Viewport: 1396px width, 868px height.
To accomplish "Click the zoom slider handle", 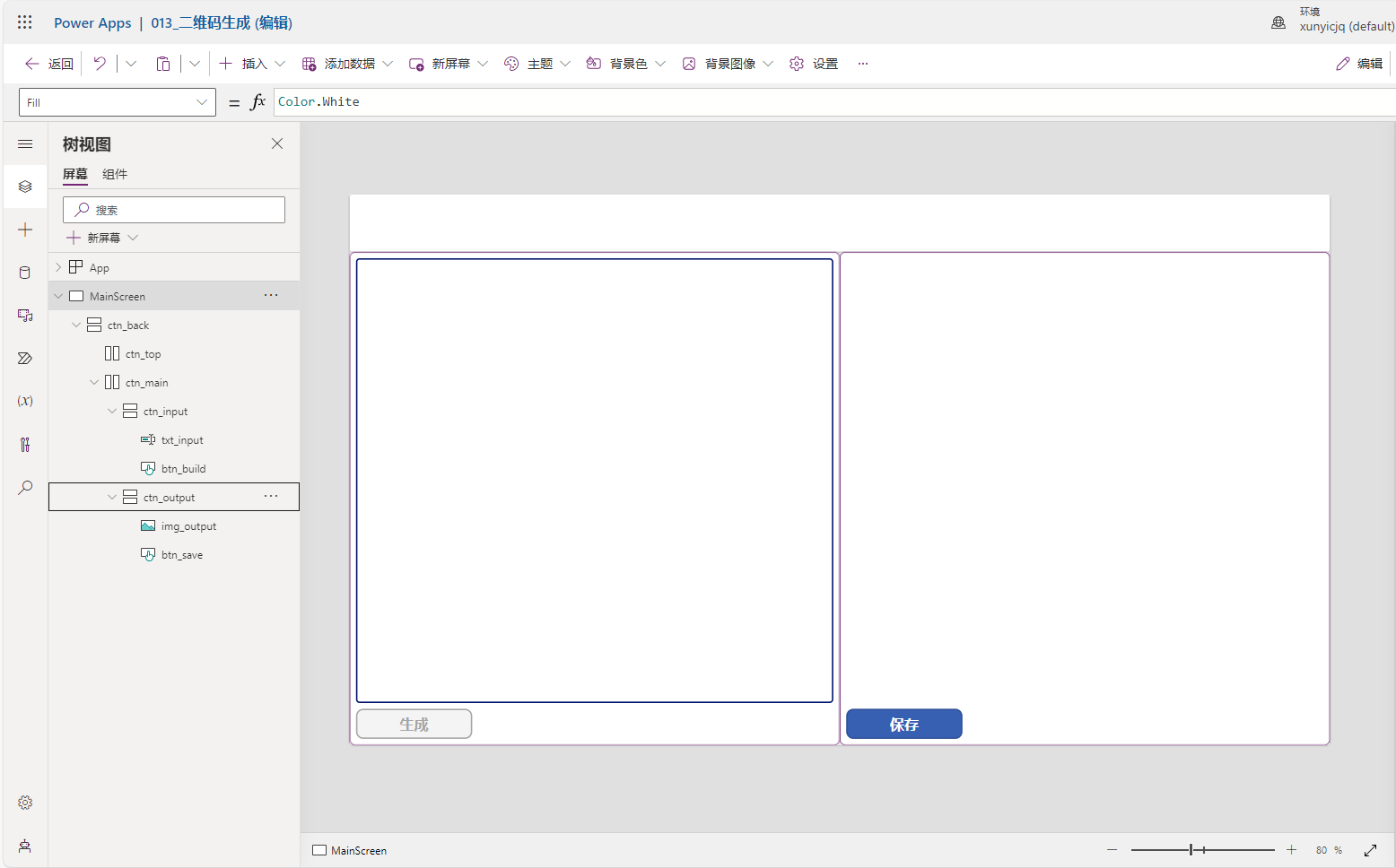I will [x=1191, y=850].
